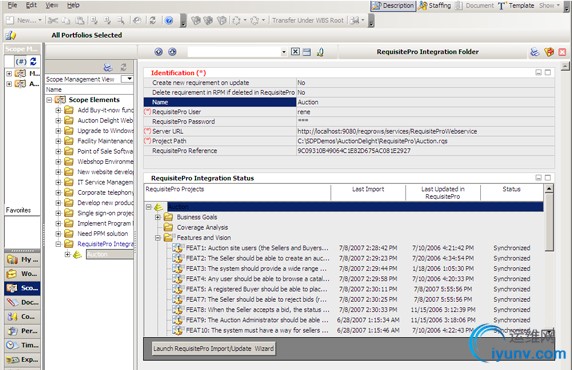Open the Help menu
This screenshot has width=572, height=370.
coord(73,5)
